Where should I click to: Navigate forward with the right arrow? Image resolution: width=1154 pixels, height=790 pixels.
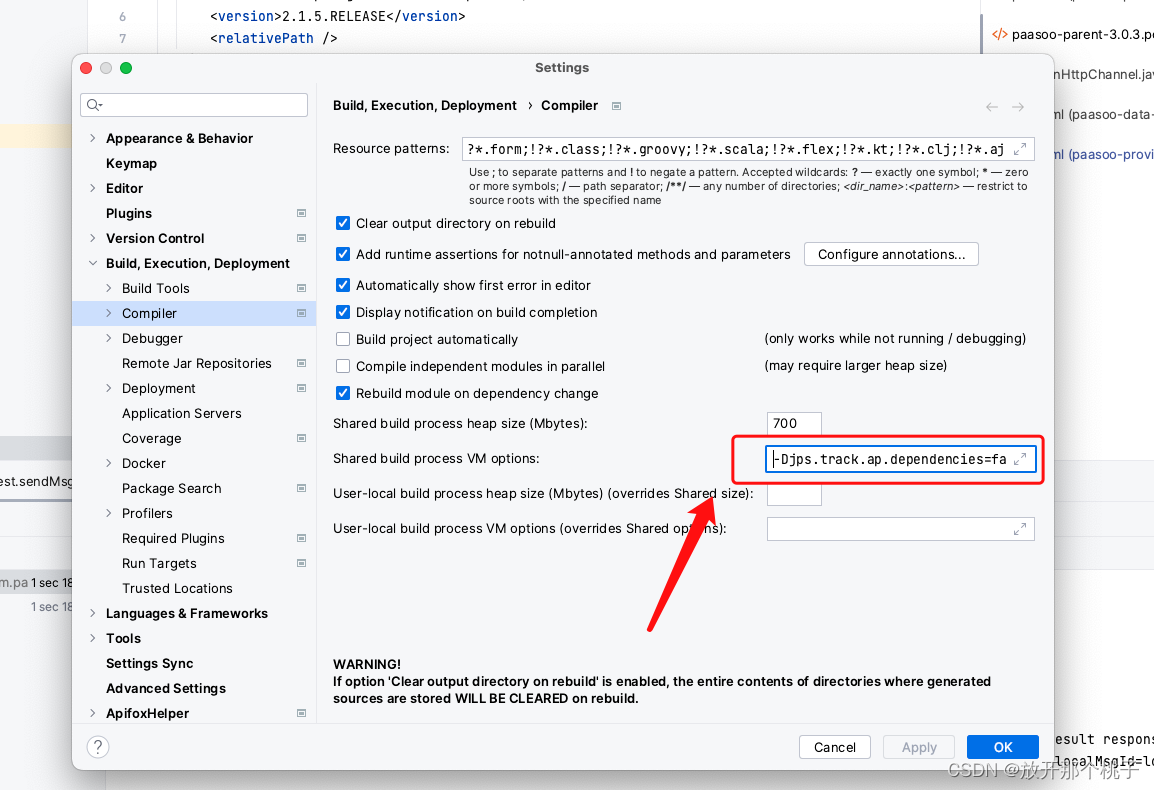1018,107
